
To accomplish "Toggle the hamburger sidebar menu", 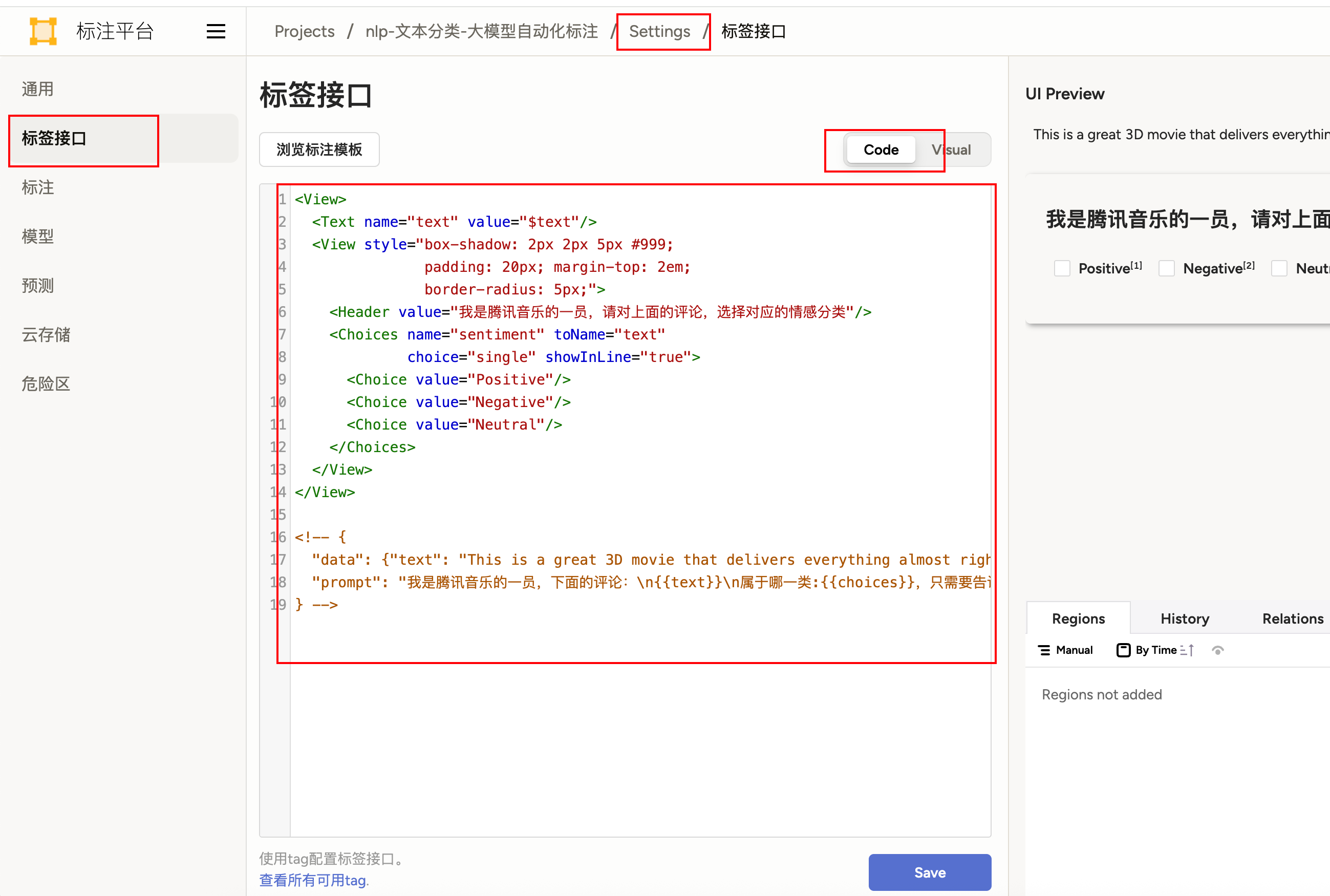I will 216,31.
